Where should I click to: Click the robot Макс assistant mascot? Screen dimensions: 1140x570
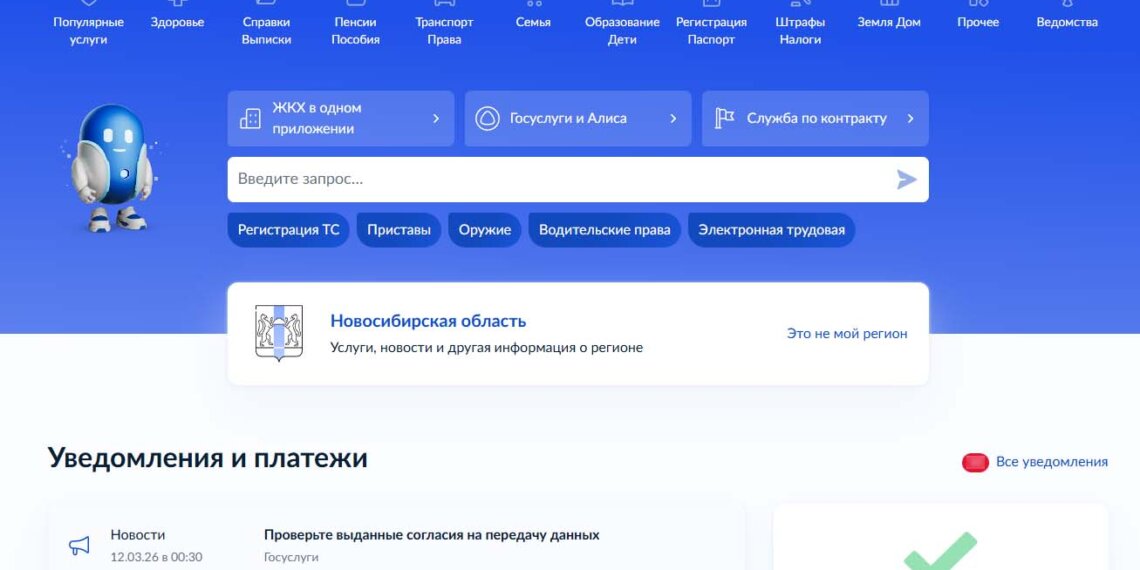[111, 167]
